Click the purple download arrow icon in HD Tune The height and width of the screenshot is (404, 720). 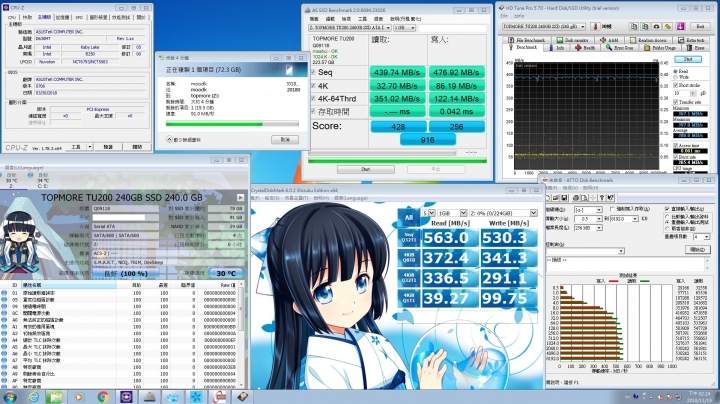pyautogui.click(x=681, y=27)
